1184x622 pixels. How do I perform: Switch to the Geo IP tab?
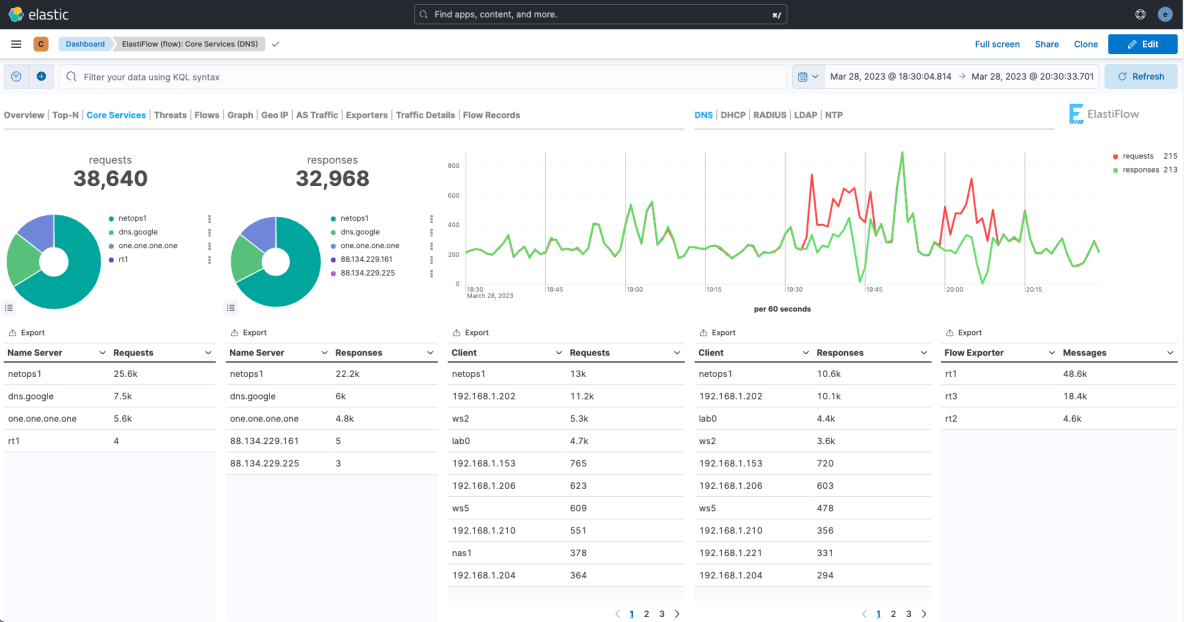[x=275, y=115]
